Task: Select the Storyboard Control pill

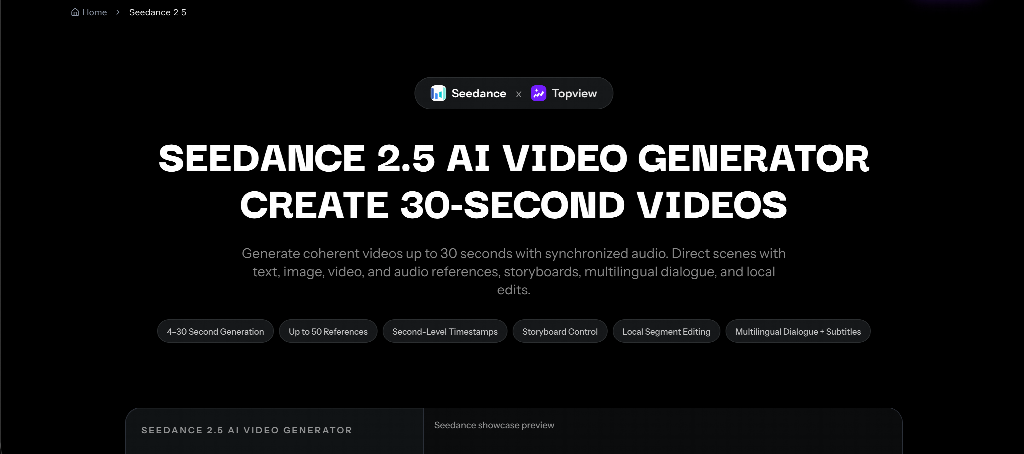Action: click(560, 331)
